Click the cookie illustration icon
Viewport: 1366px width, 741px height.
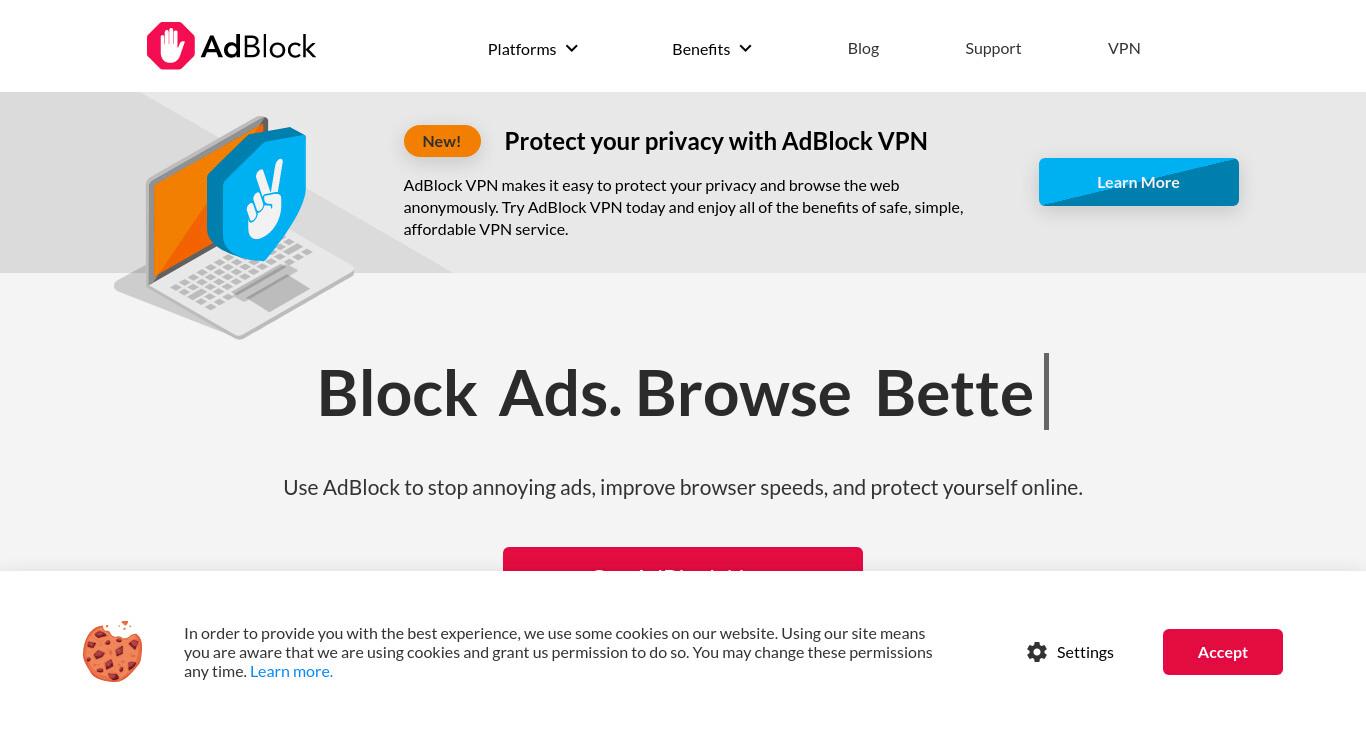pyautogui.click(x=112, y=651)
